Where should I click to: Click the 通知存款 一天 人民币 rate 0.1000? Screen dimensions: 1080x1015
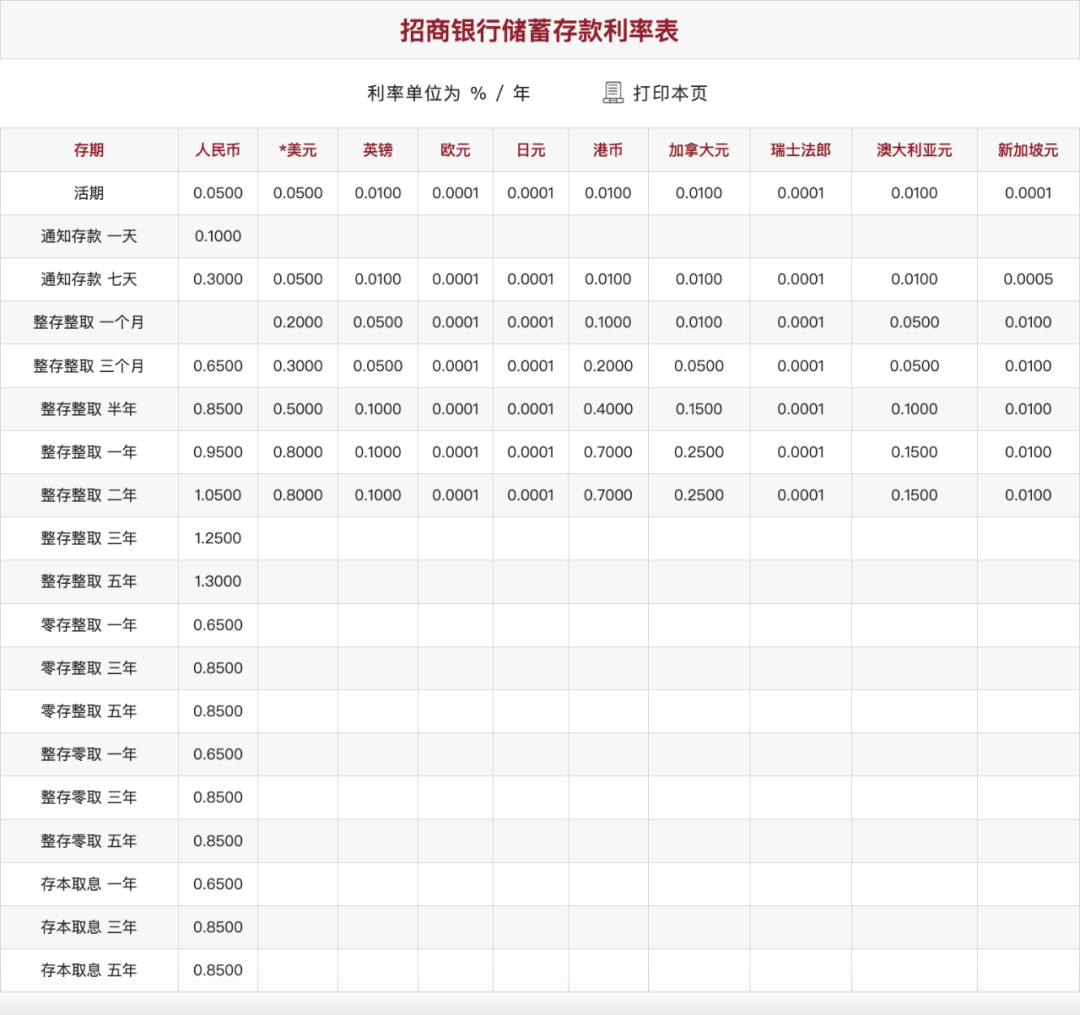(x=218, y=236)
